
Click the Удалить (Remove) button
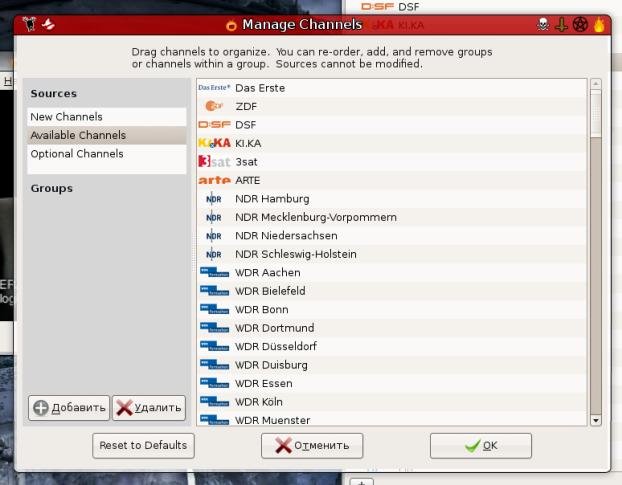[x=149, y=408]
